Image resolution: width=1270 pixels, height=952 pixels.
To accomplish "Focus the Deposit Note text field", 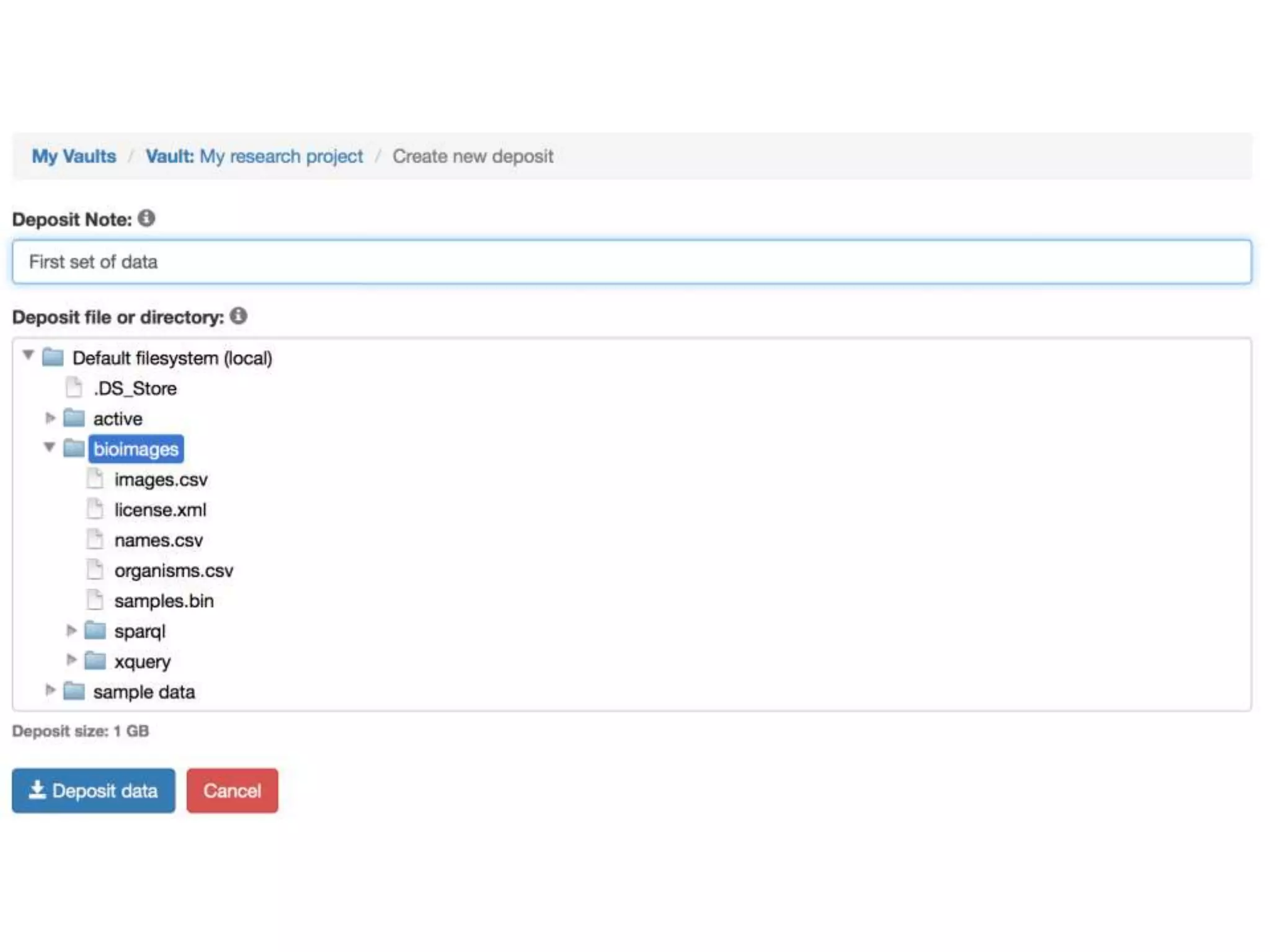I will pos(631,262).
